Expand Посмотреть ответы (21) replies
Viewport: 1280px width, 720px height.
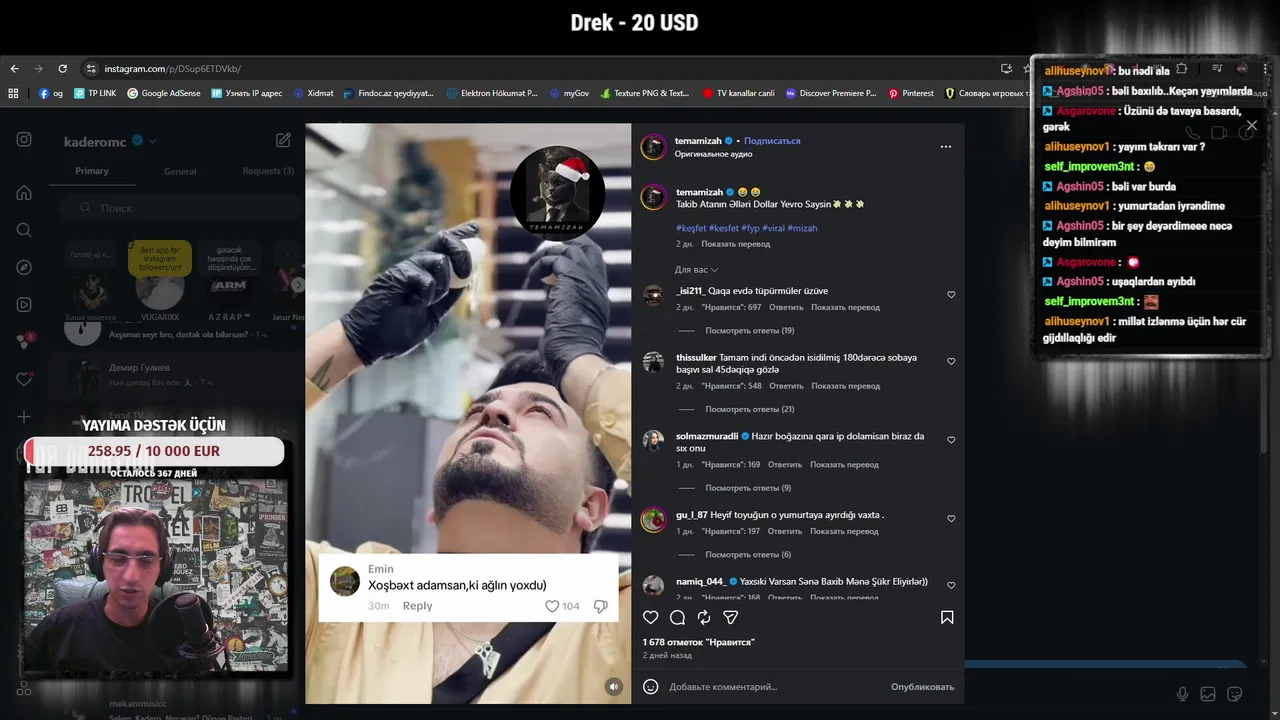click(x=750, y=410)
